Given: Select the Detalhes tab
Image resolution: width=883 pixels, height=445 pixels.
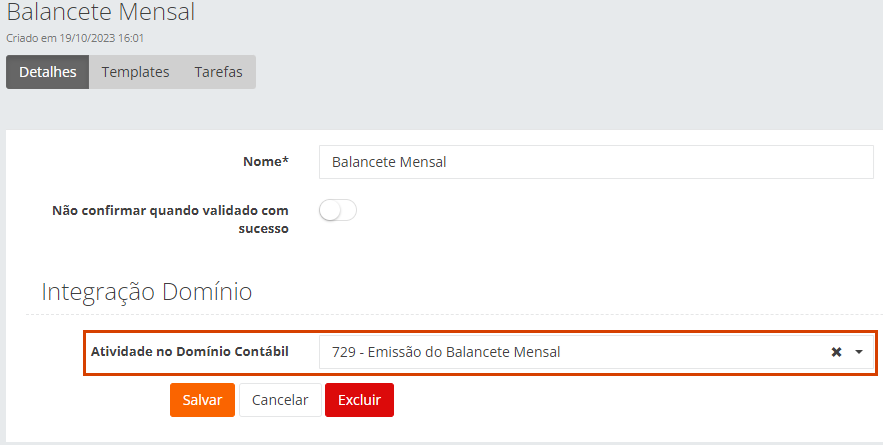Looking at the screenshot, I should tap(48, 72).
